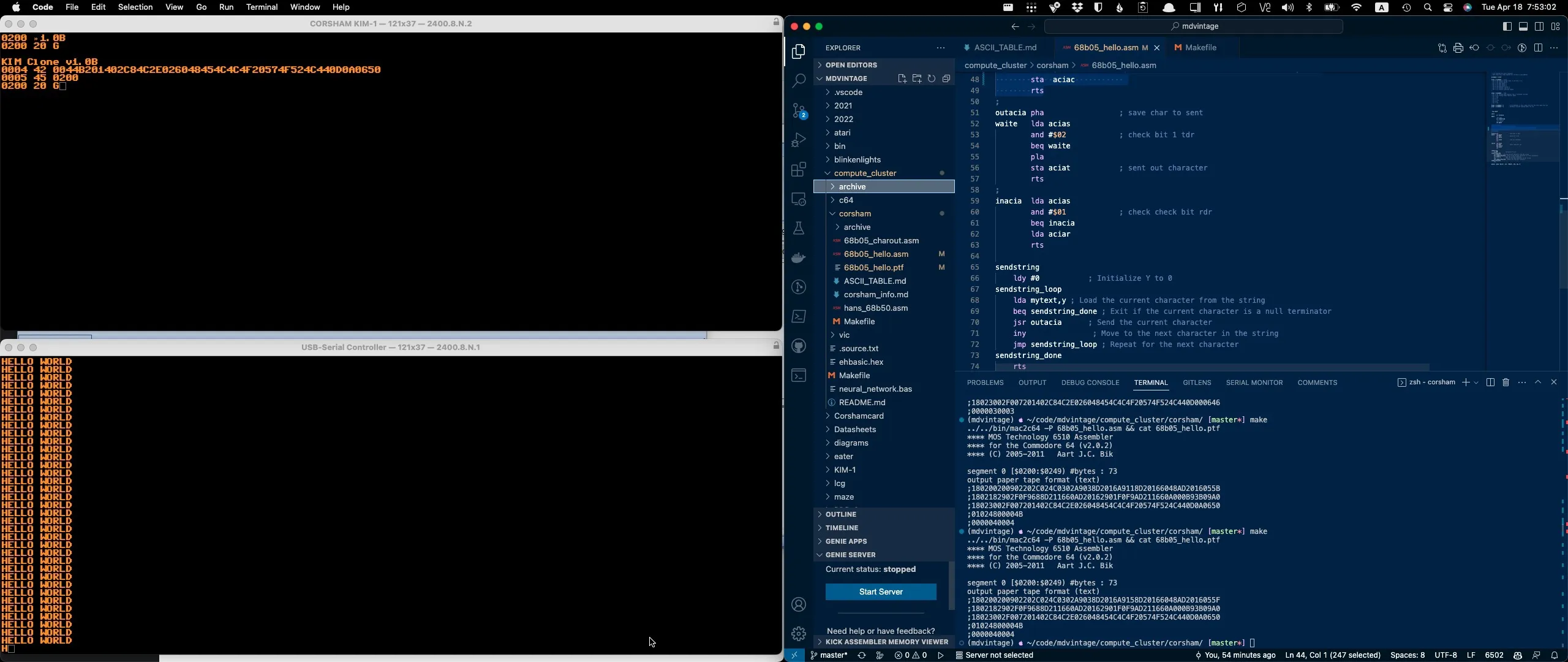
Task: Toggle primary sidebar layout button
Action: coord(1507,26)
